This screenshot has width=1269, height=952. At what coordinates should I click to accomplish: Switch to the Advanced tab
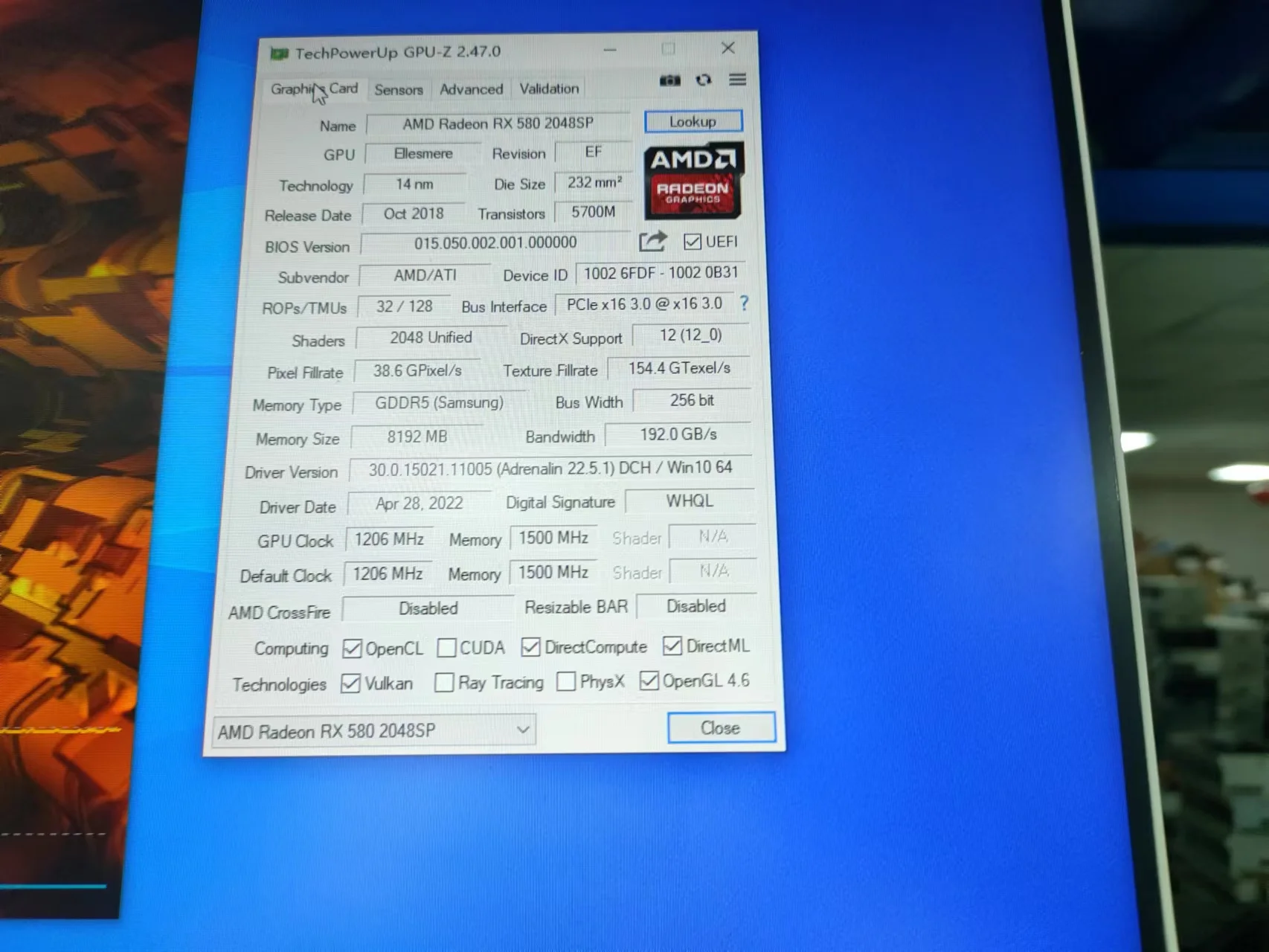tap(471, 89)
